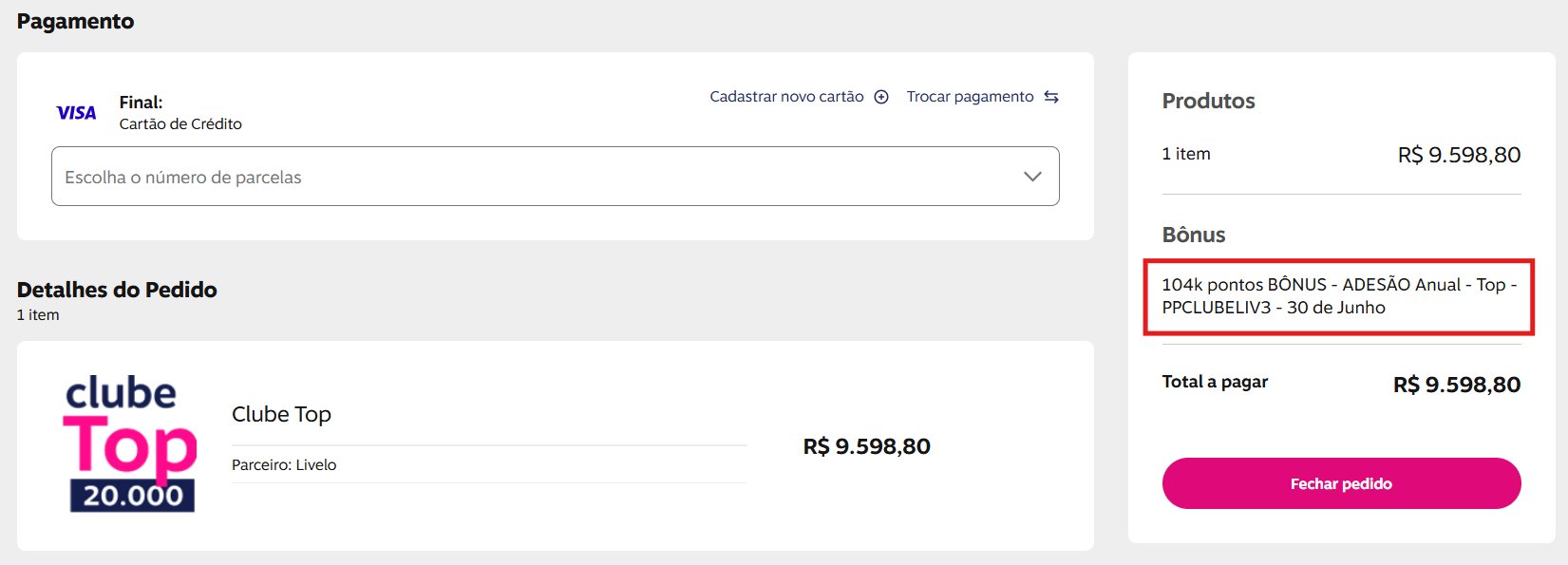Click the Fechar pedido button

click(x=1341, y=483)
